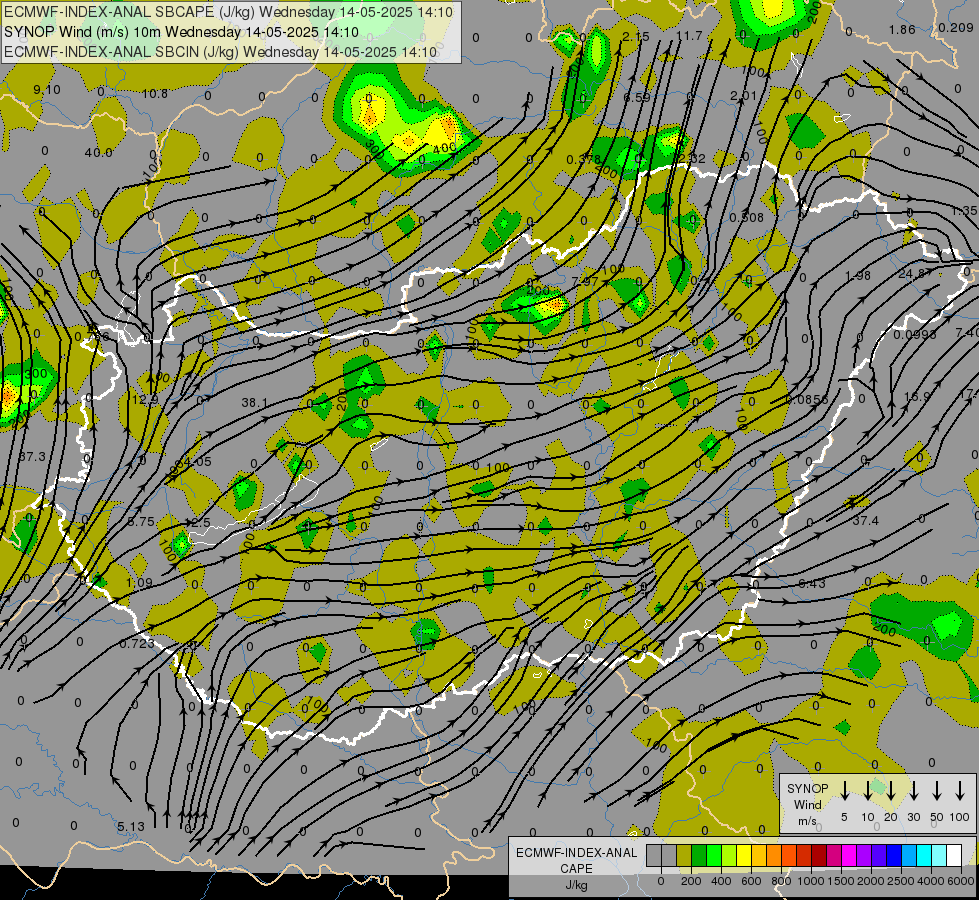This screenshot has height=900, width=979.
Task: Click the '0.508' value on the map
Action: tap(747, 217)
